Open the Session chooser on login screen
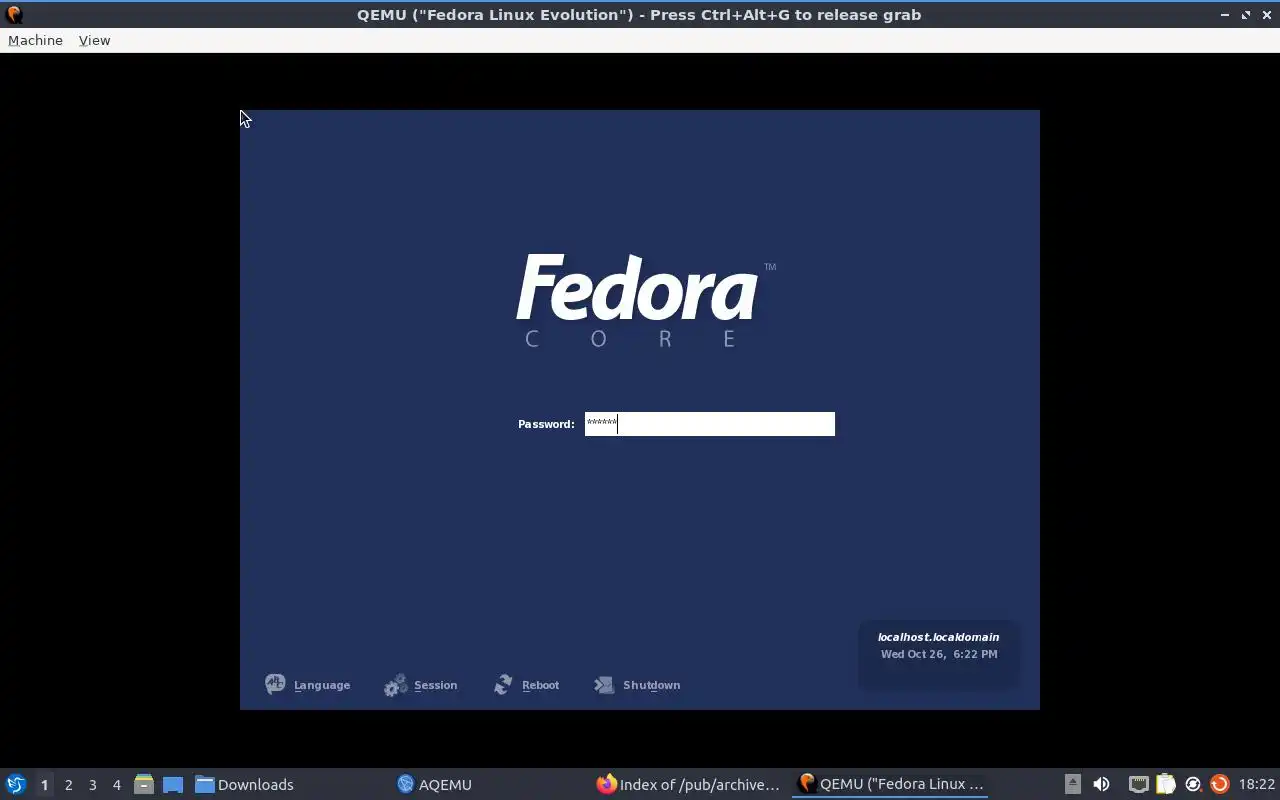Viewport: 1280px width, 800px height. point(420,685)
